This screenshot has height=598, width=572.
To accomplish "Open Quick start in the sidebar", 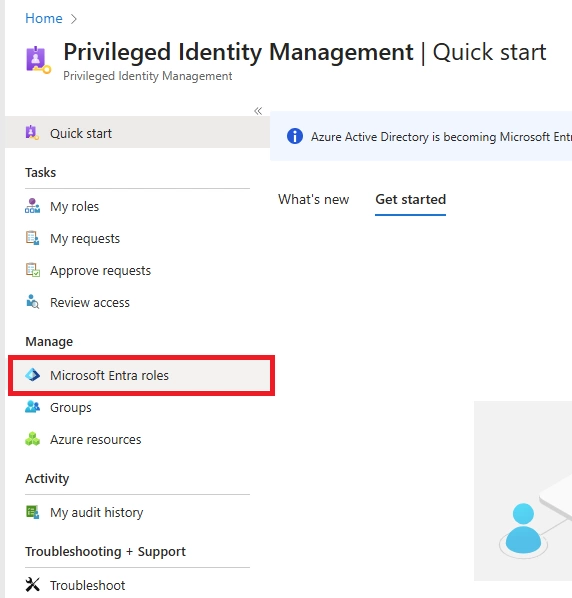I will [x=137, y=133].
